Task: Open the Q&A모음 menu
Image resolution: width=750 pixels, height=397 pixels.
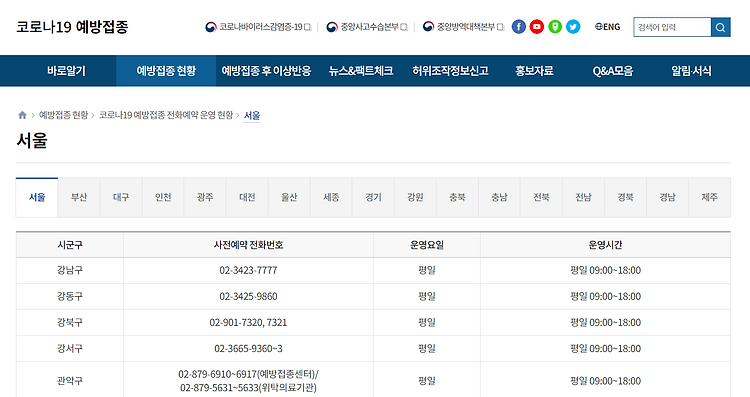Action: pos(613,71)
